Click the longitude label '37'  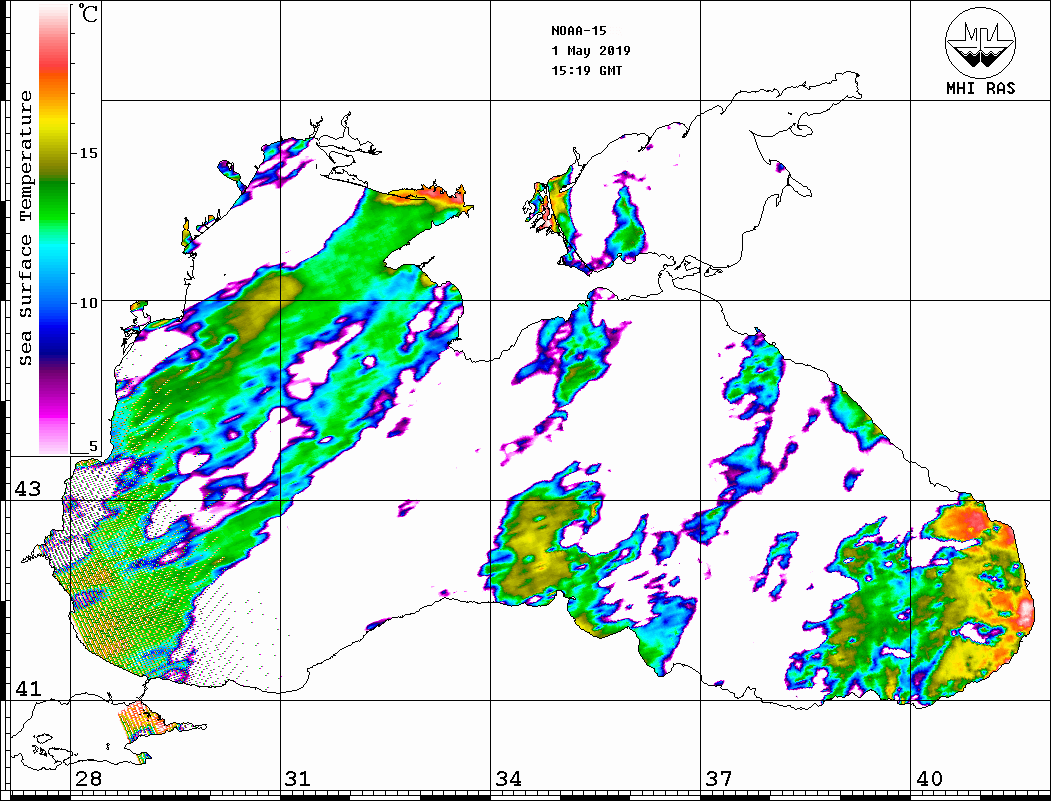[x=719, y=779]
